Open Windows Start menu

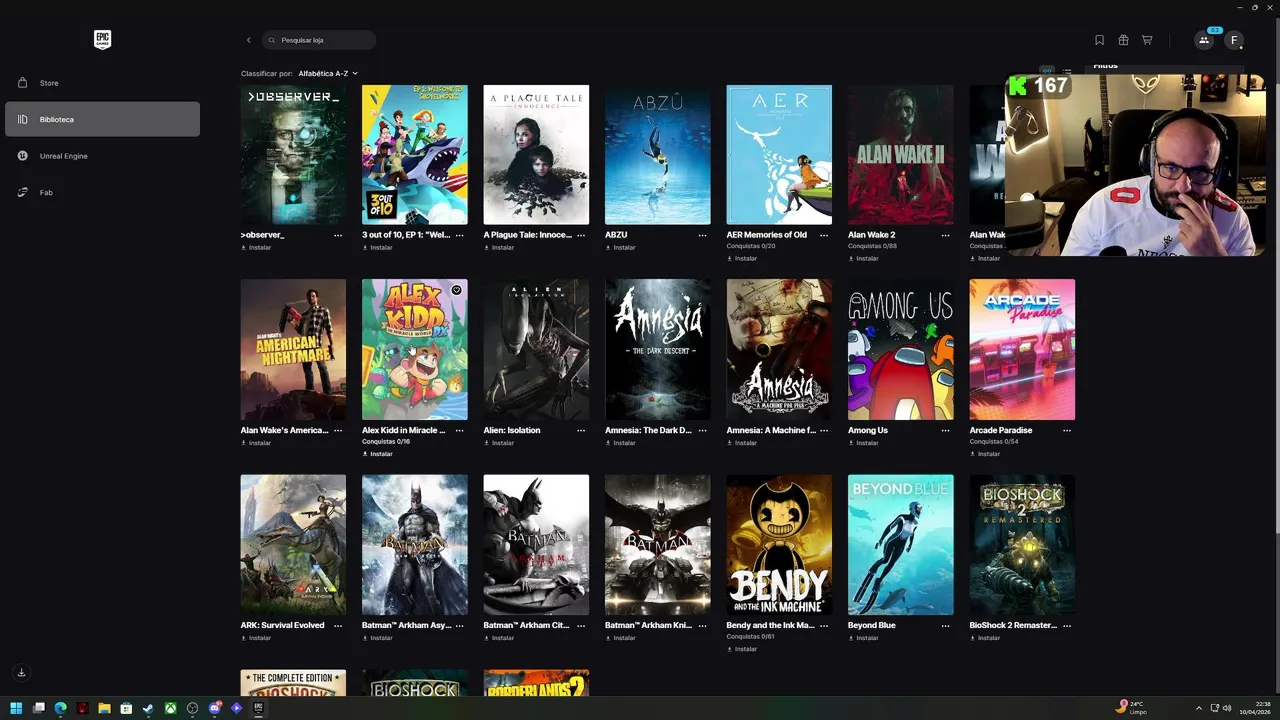pos(16,708)
